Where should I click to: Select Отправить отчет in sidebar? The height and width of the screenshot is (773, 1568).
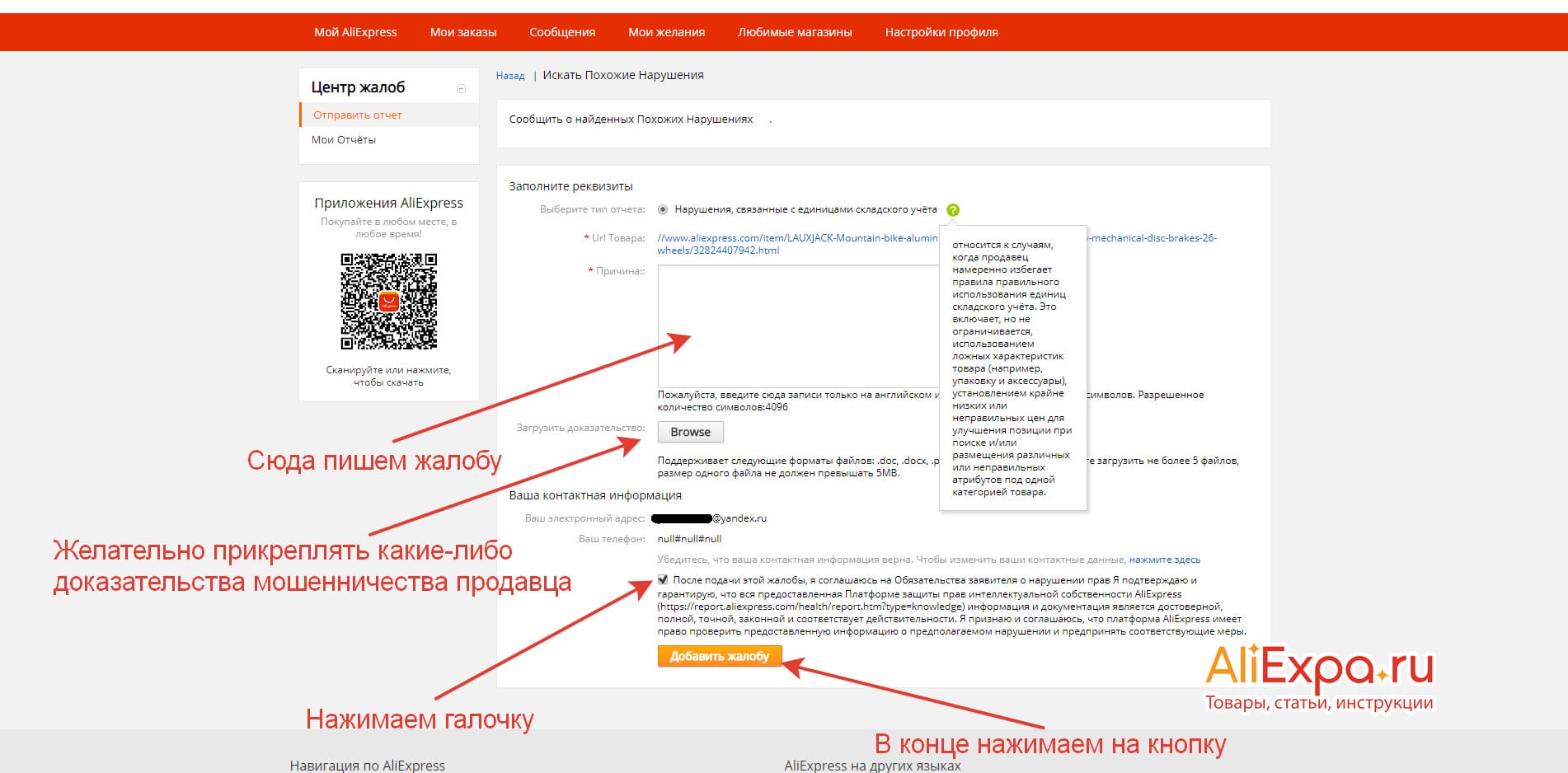[x=390, y=115]
